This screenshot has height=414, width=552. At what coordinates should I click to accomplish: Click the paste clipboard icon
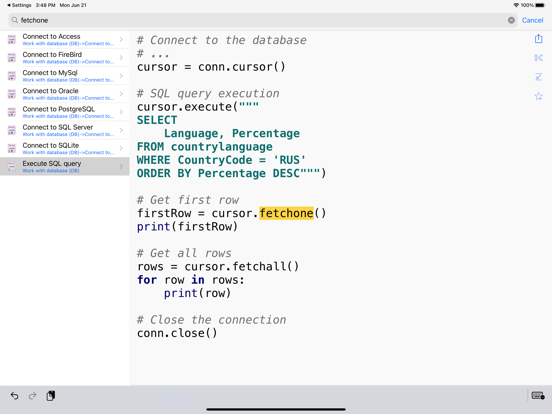pos(50,396)
